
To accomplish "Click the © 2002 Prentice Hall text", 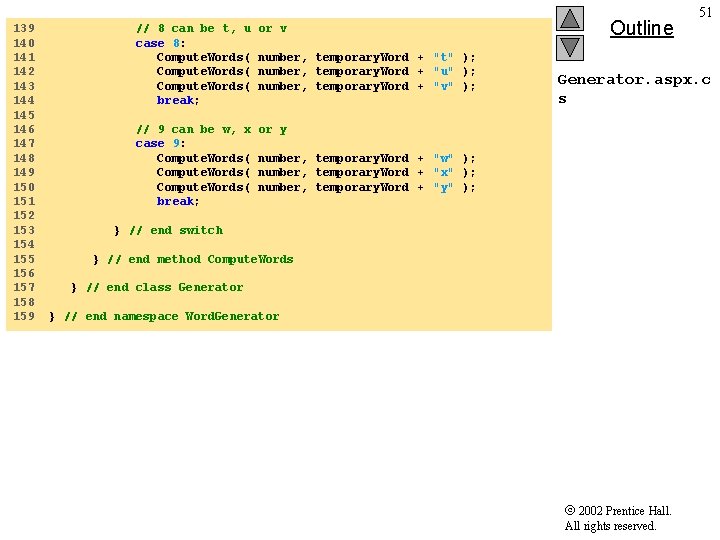I will click(x=618, y=511).
